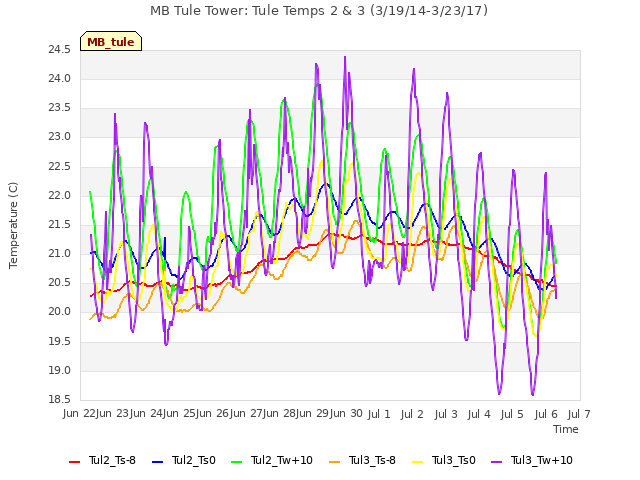Click the 20.5 y-axis tick label
This screenshot has height=480, width=640.
[59, 283]
